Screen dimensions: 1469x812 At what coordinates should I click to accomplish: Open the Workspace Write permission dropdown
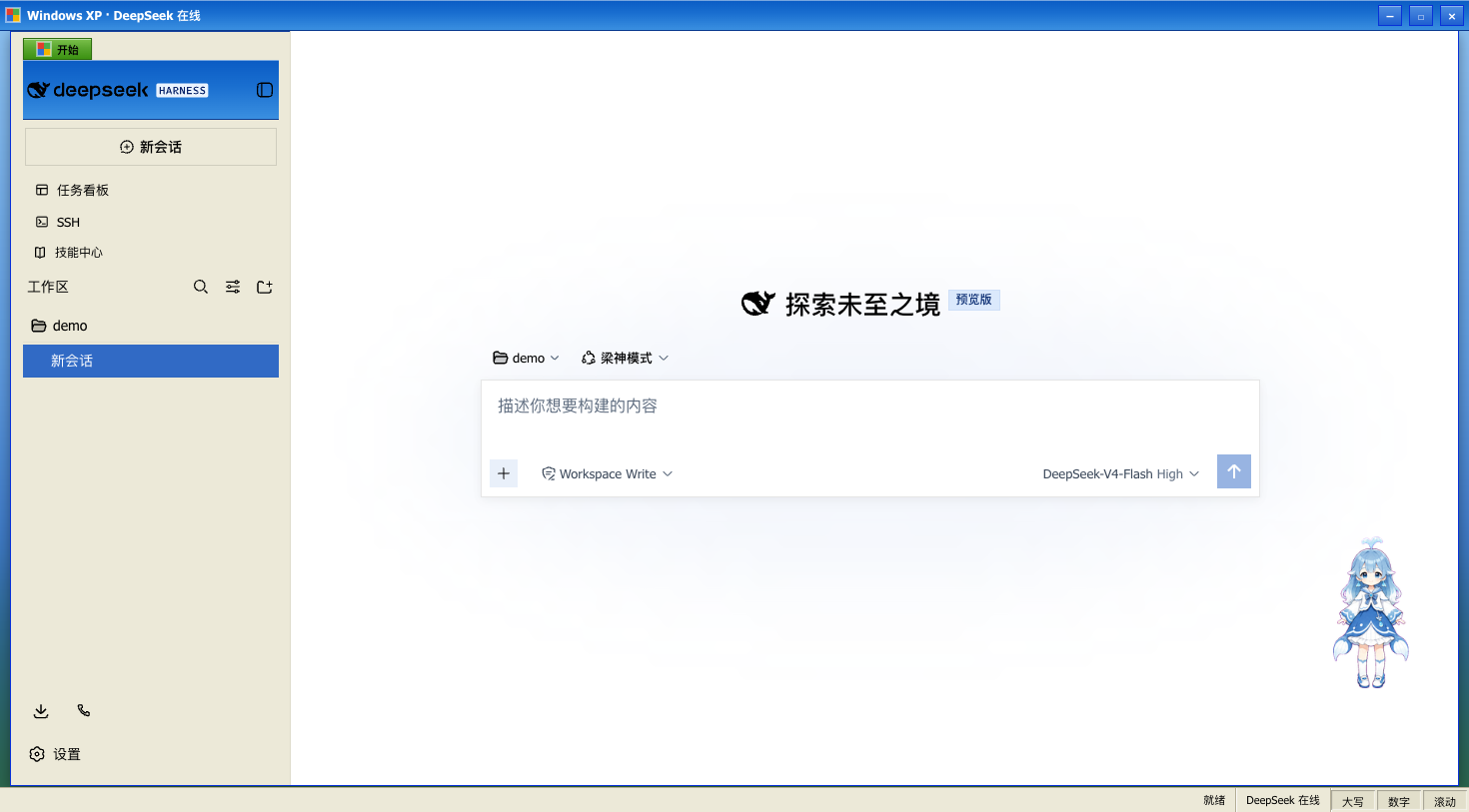[607, 473]
